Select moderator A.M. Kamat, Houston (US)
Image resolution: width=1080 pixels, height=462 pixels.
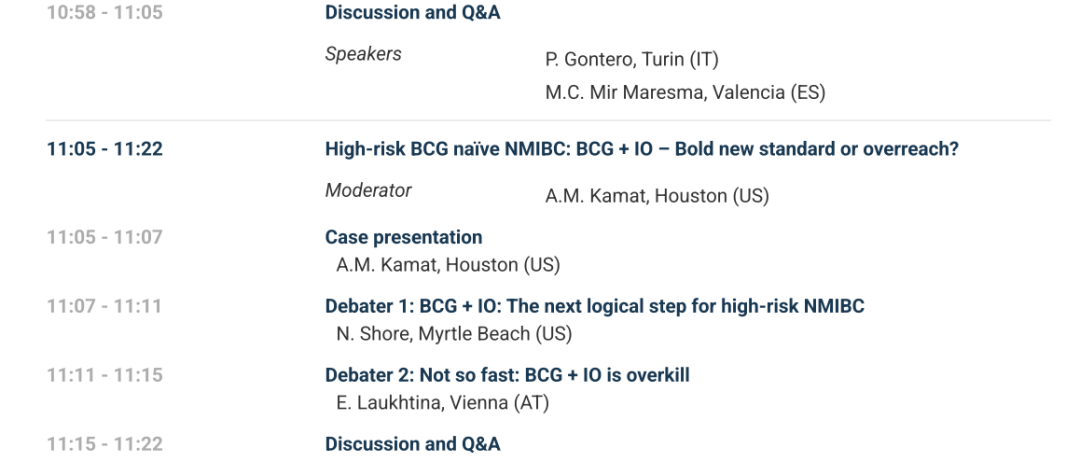coord(656,196)
